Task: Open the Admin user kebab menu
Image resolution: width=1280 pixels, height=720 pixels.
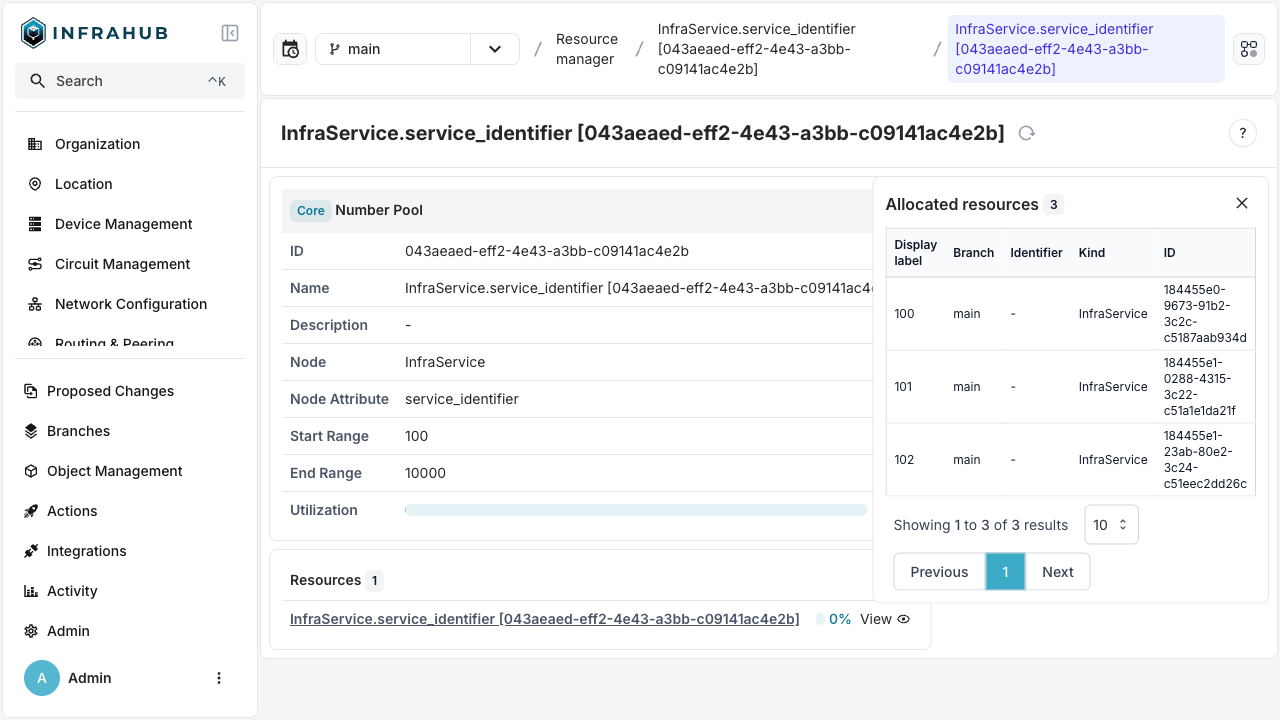Action: pyautogui.click(x=219, y=678)
